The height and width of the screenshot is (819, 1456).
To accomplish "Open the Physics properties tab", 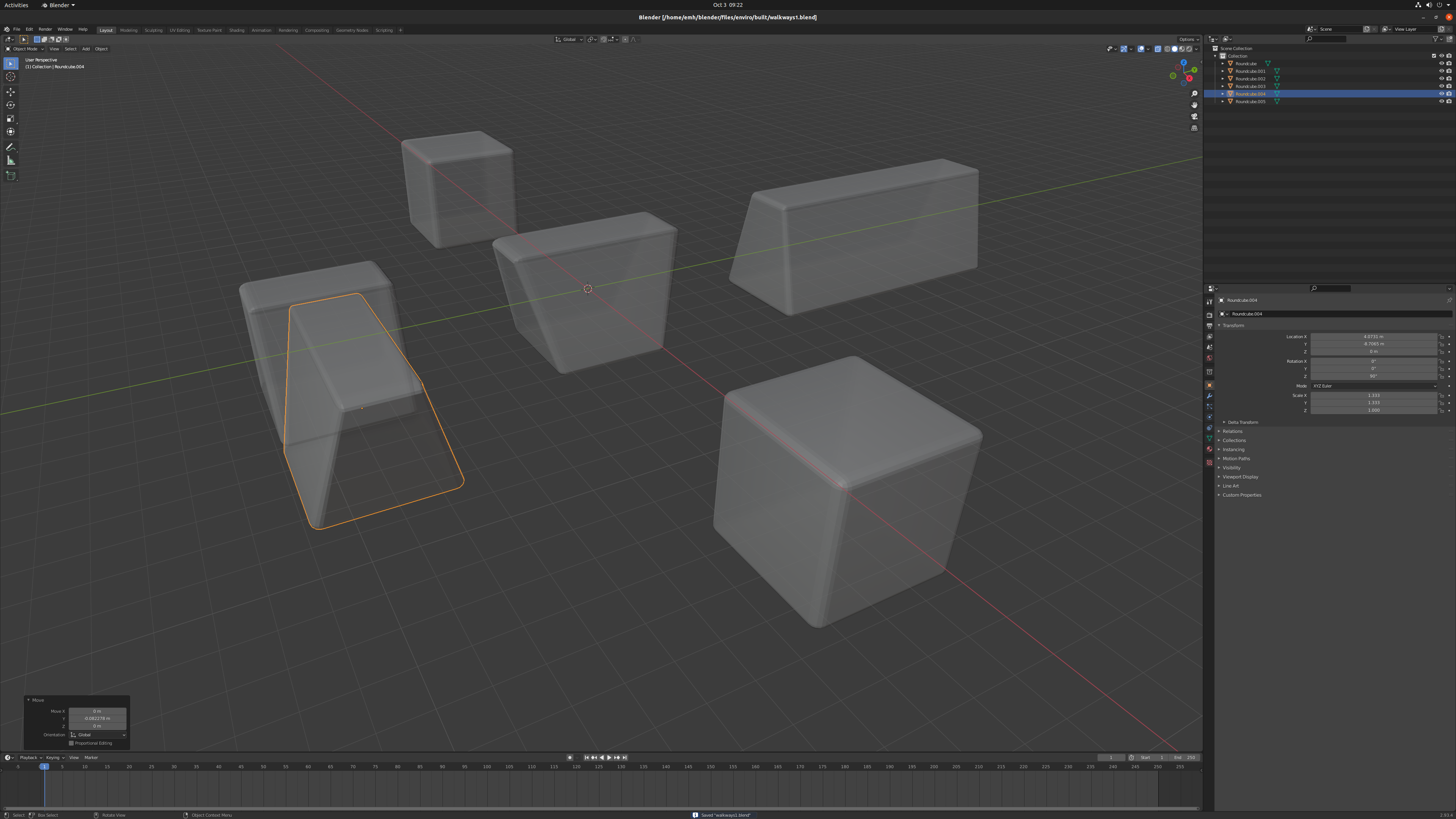I will (x=1209, y=418).
